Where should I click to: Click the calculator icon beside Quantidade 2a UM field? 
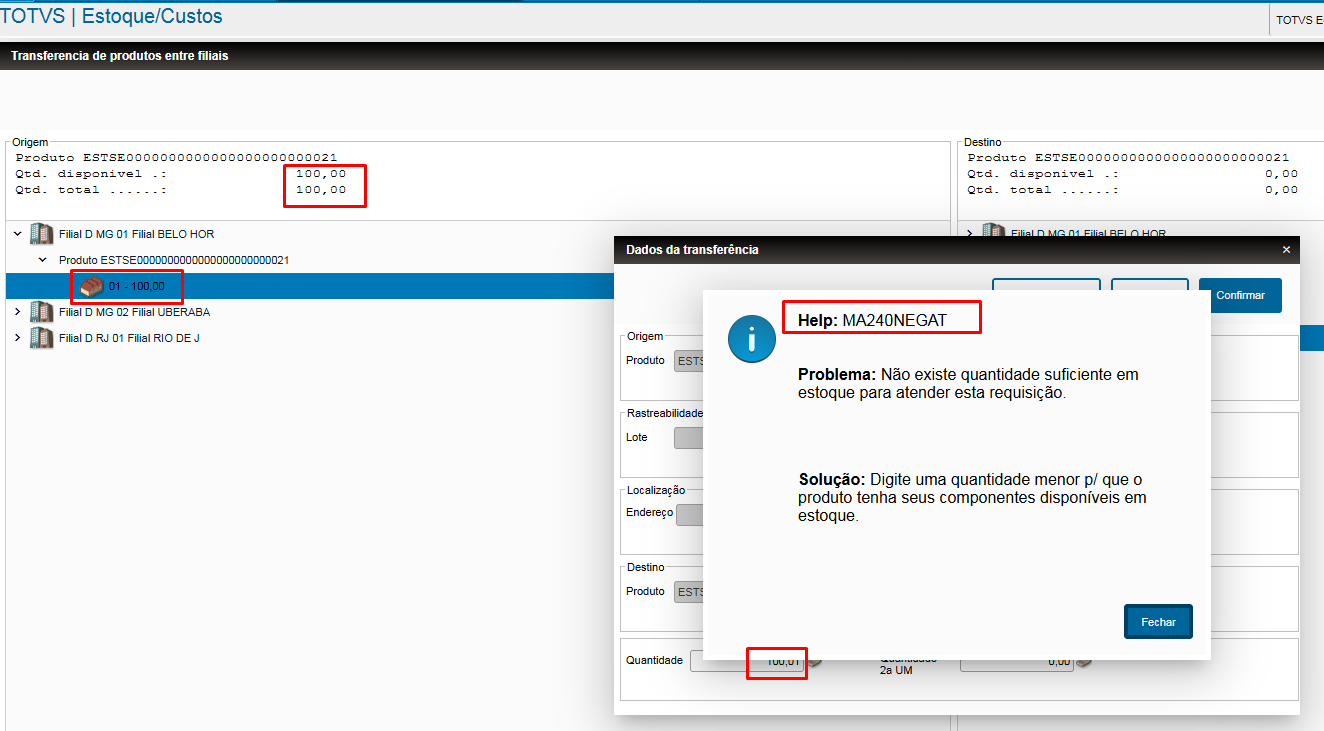pyautogui.click(x=1083, y=661)
